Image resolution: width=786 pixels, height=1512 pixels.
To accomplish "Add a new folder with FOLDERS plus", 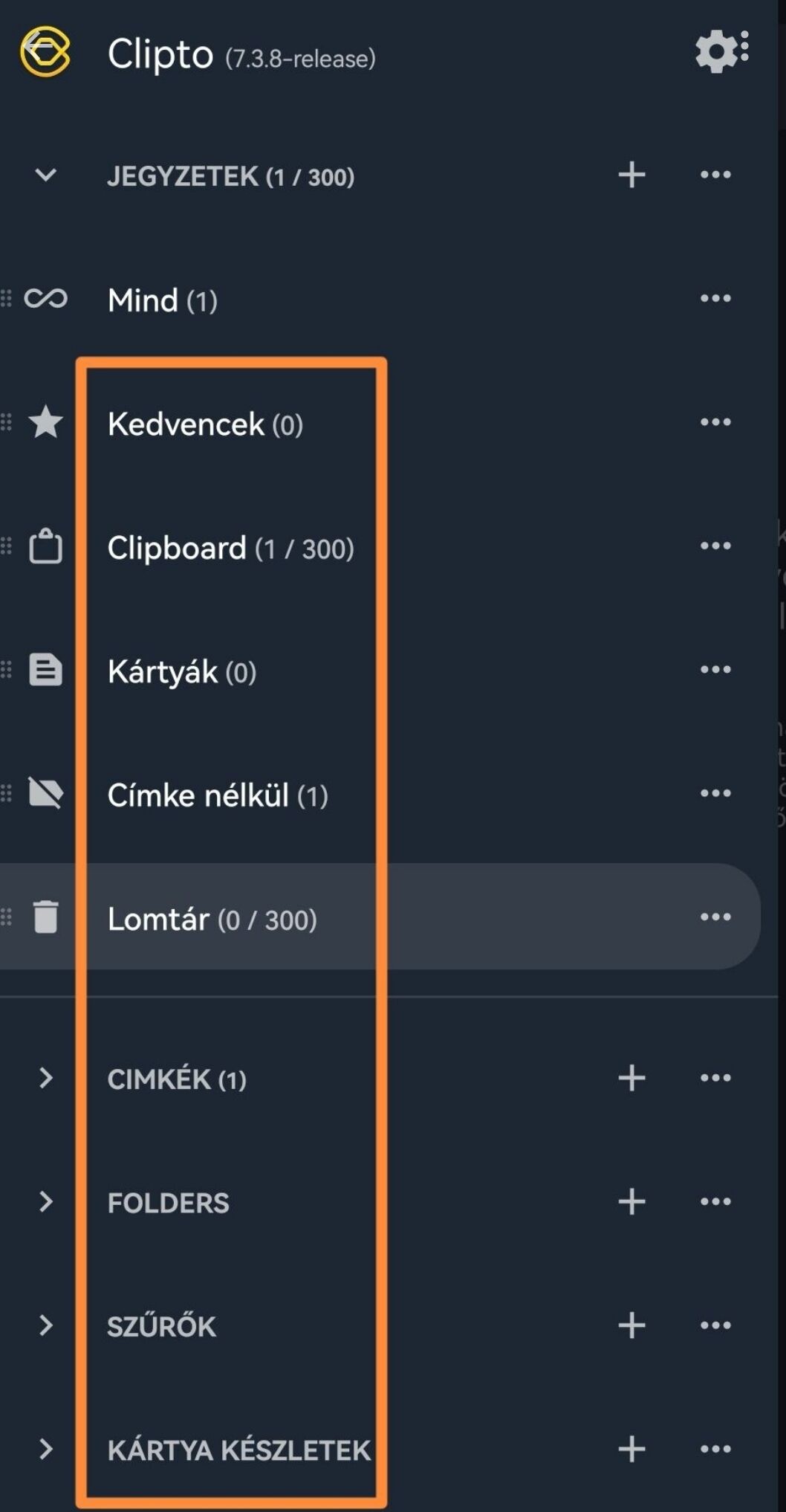I will coord(631,1201).
